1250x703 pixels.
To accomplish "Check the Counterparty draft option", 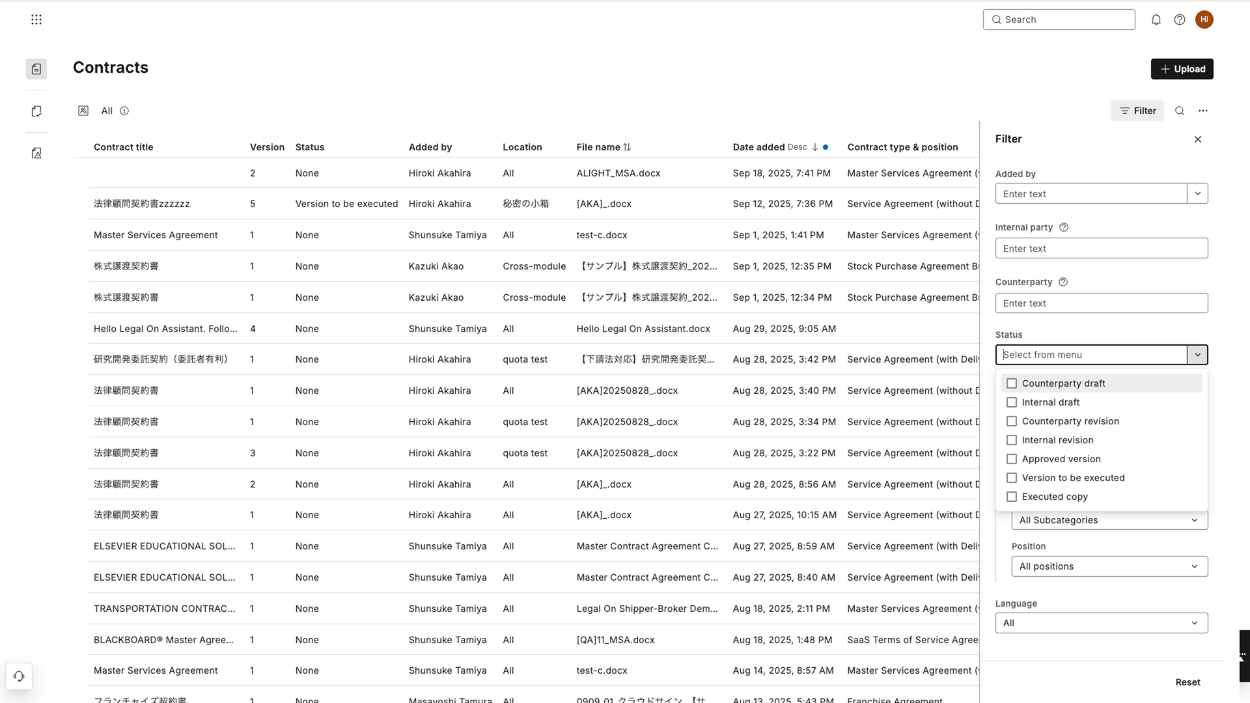I will coord(1012,383).
